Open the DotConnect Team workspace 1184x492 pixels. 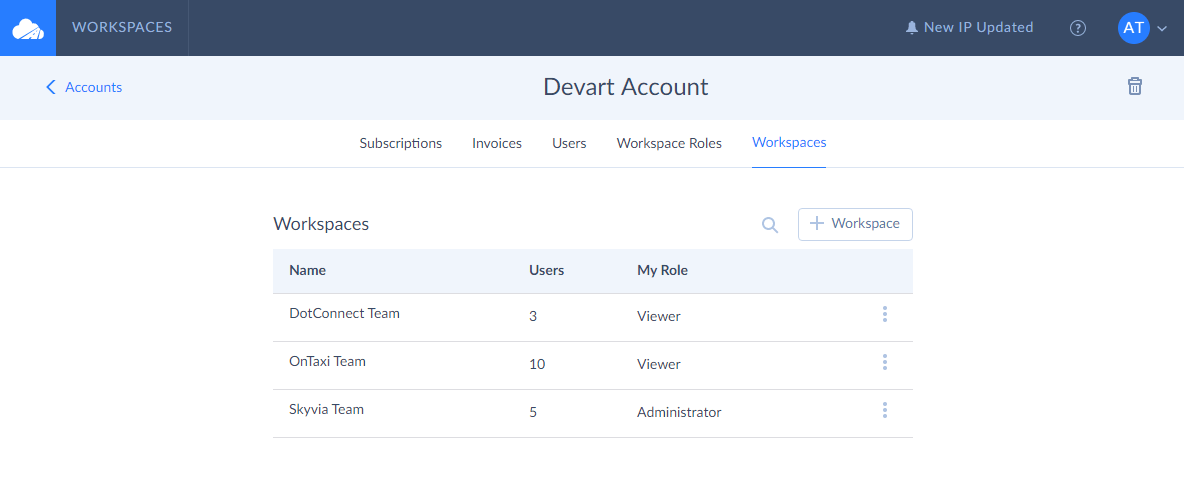344,313
